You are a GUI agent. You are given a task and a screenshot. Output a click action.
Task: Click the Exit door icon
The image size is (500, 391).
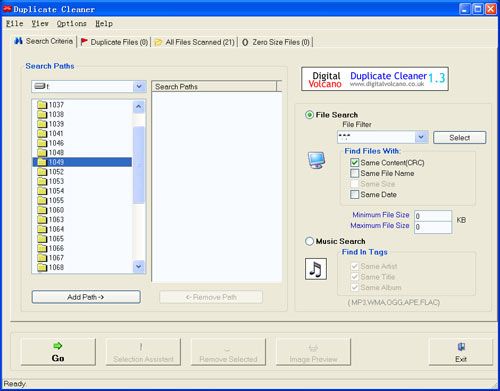pos(461,347)
